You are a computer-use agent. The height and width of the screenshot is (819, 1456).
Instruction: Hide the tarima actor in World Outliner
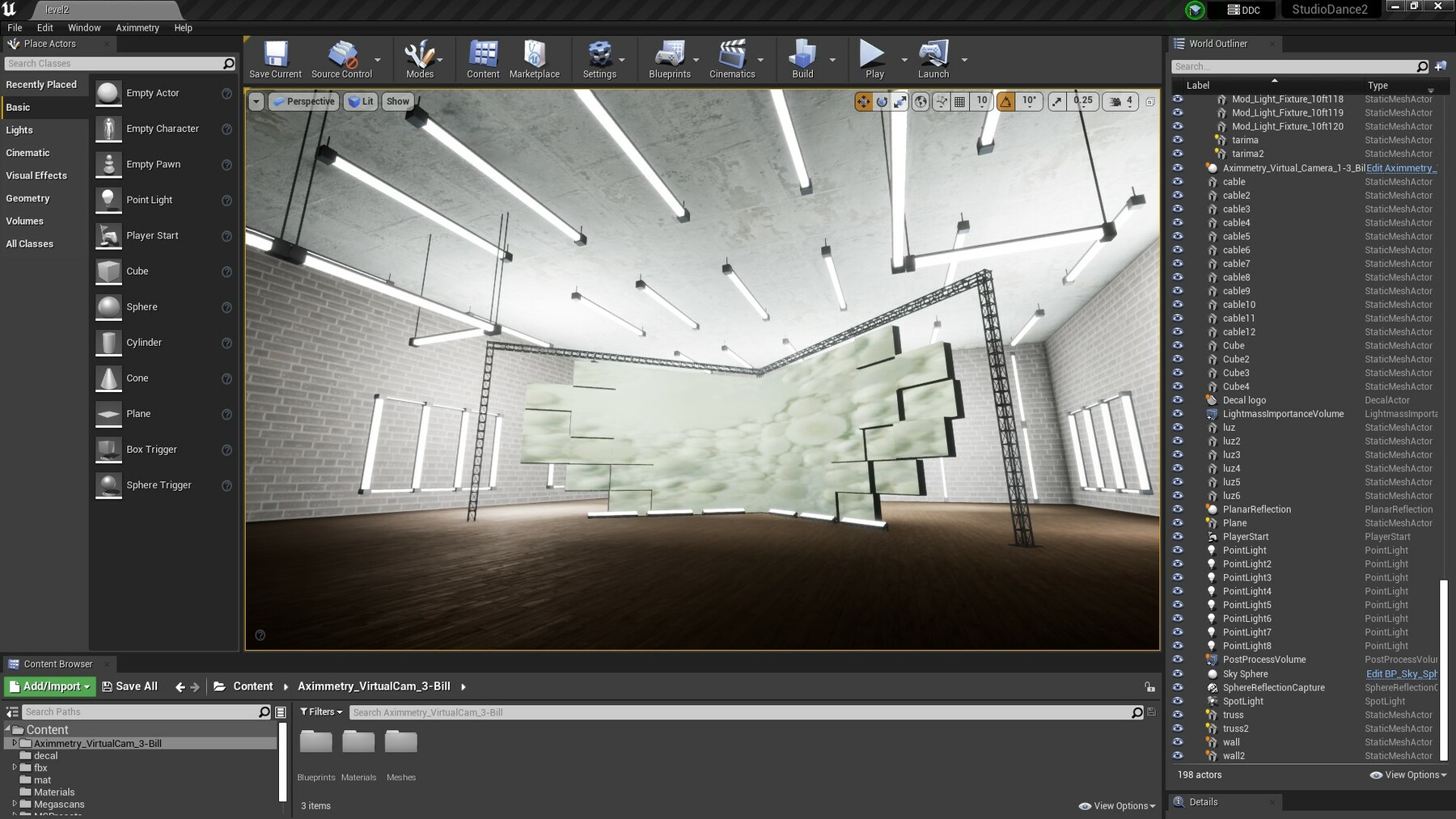coord(1179,140)
